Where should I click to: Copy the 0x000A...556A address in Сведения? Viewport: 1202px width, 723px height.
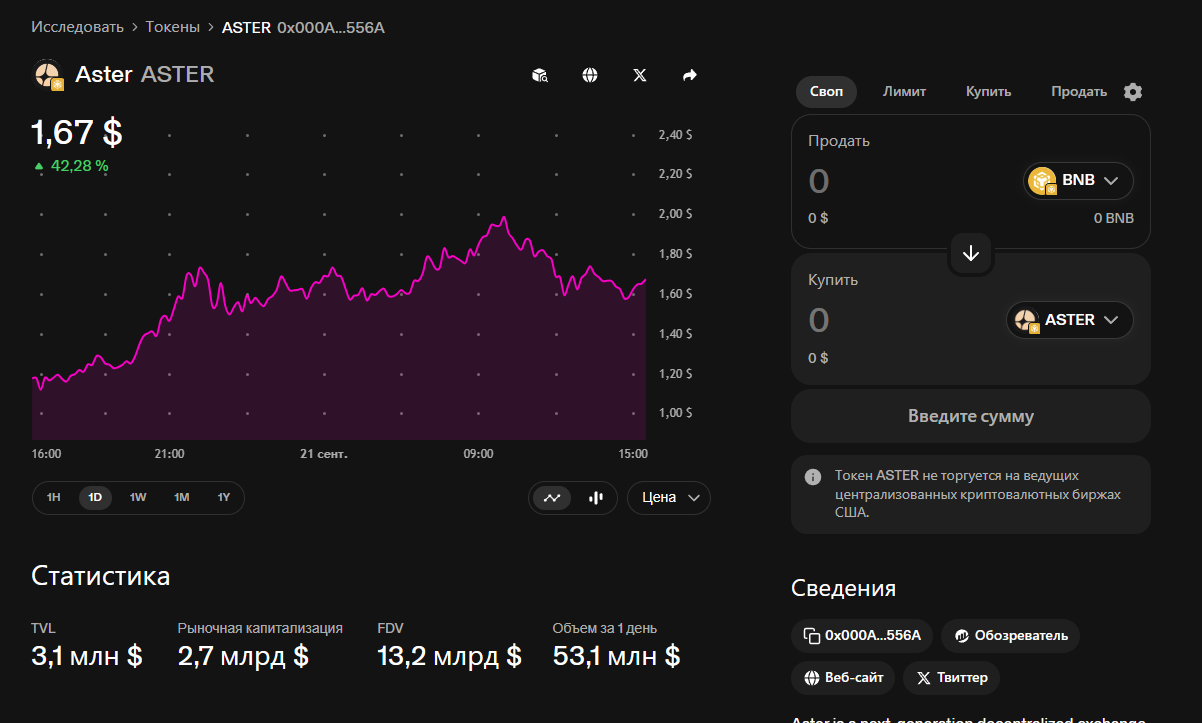coord(861,635)
